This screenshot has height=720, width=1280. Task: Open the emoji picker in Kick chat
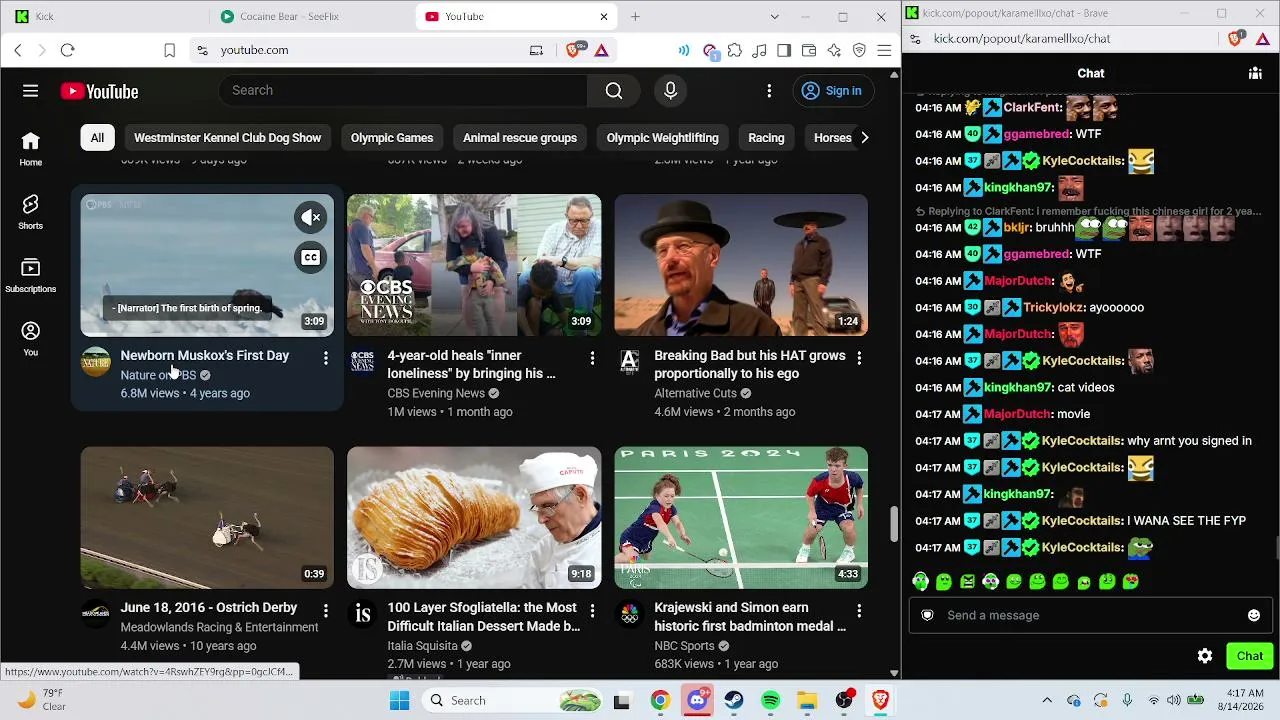[x=1254, y=615]
